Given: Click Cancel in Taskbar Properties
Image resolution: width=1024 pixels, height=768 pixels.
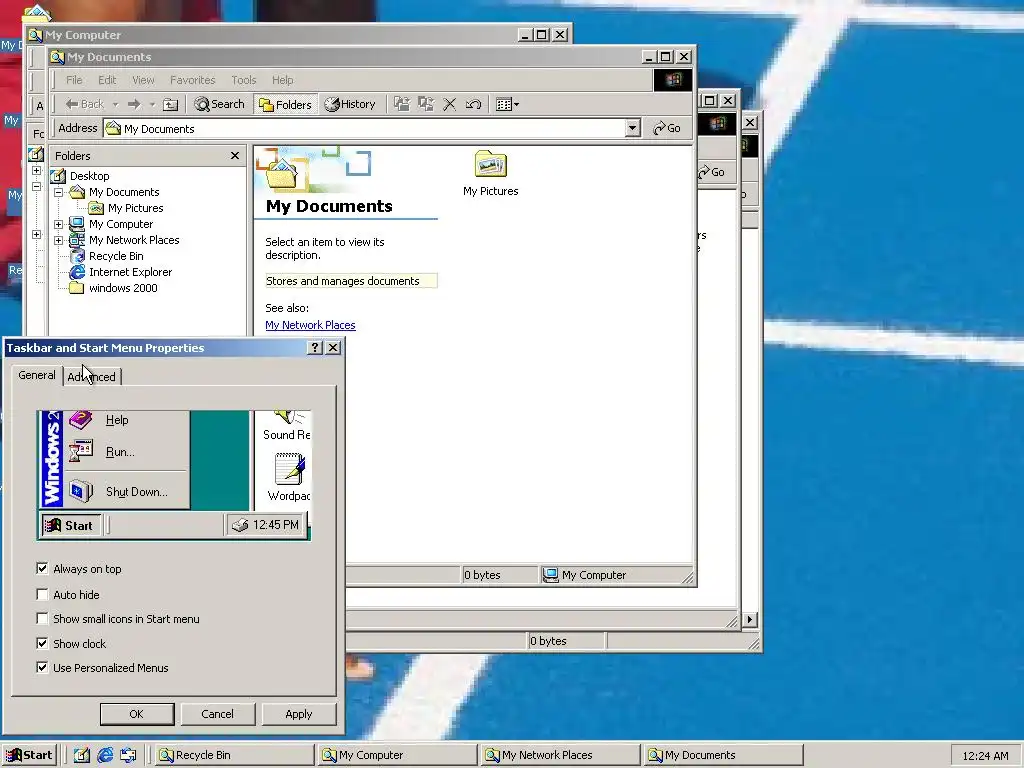Looking at the screenshot, I should tap(217, 714).
